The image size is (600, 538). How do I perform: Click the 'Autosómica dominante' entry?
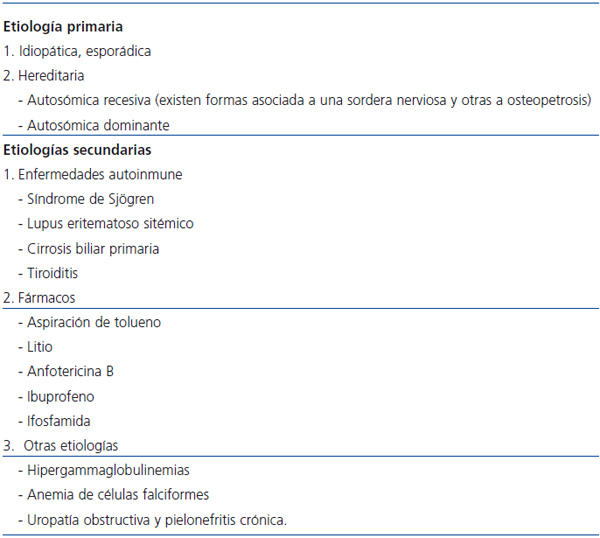99,125
